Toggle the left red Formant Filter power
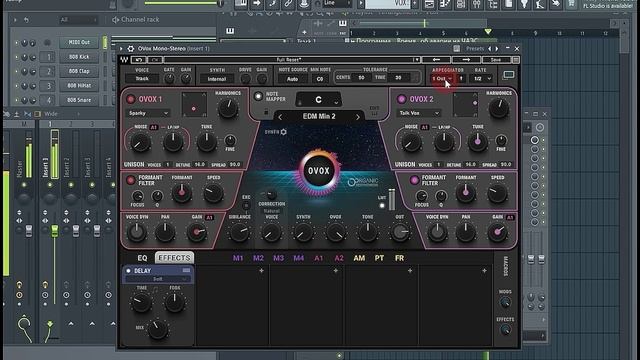Screen dimensions: 640x360 [131, 180]
